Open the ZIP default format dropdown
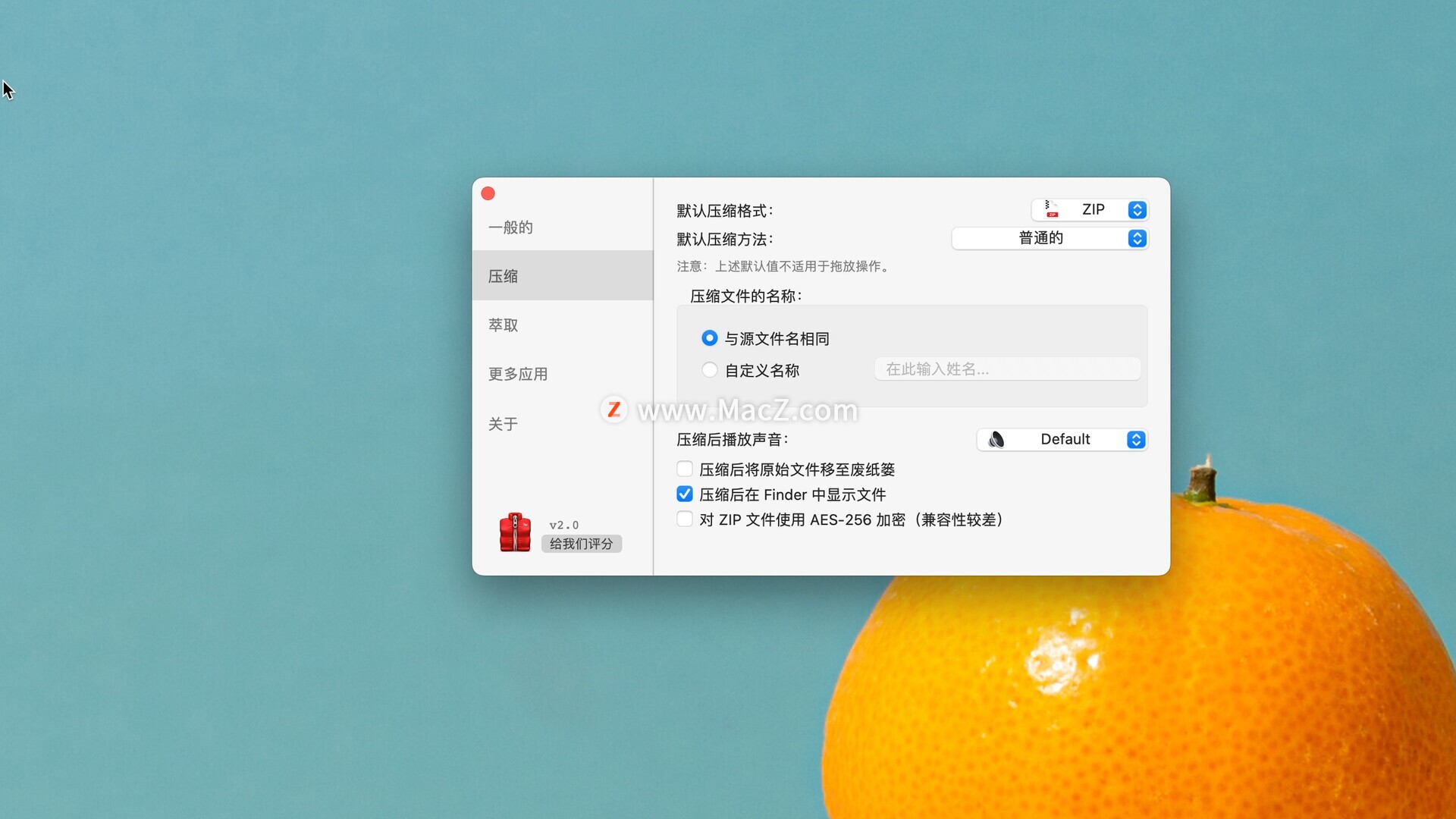Viewport: 1456px width, 819px height. click(x=1090, y=210)
